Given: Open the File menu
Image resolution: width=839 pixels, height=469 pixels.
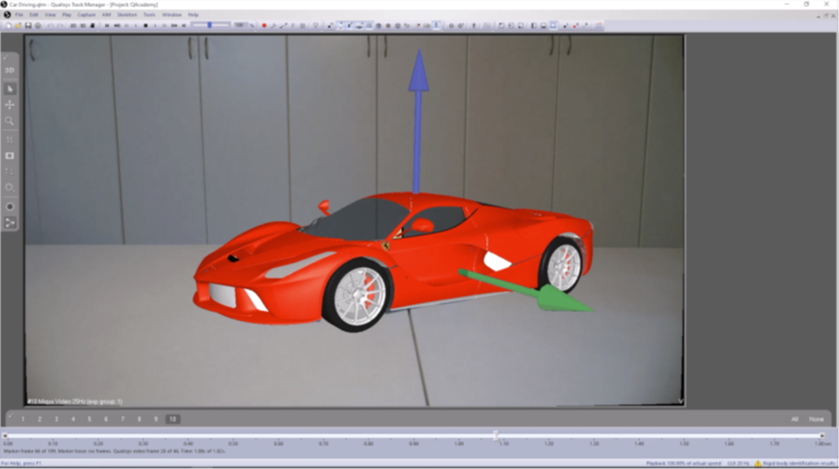Looking at the screenshot, I should pyautogui.click(x=19, y=15).
